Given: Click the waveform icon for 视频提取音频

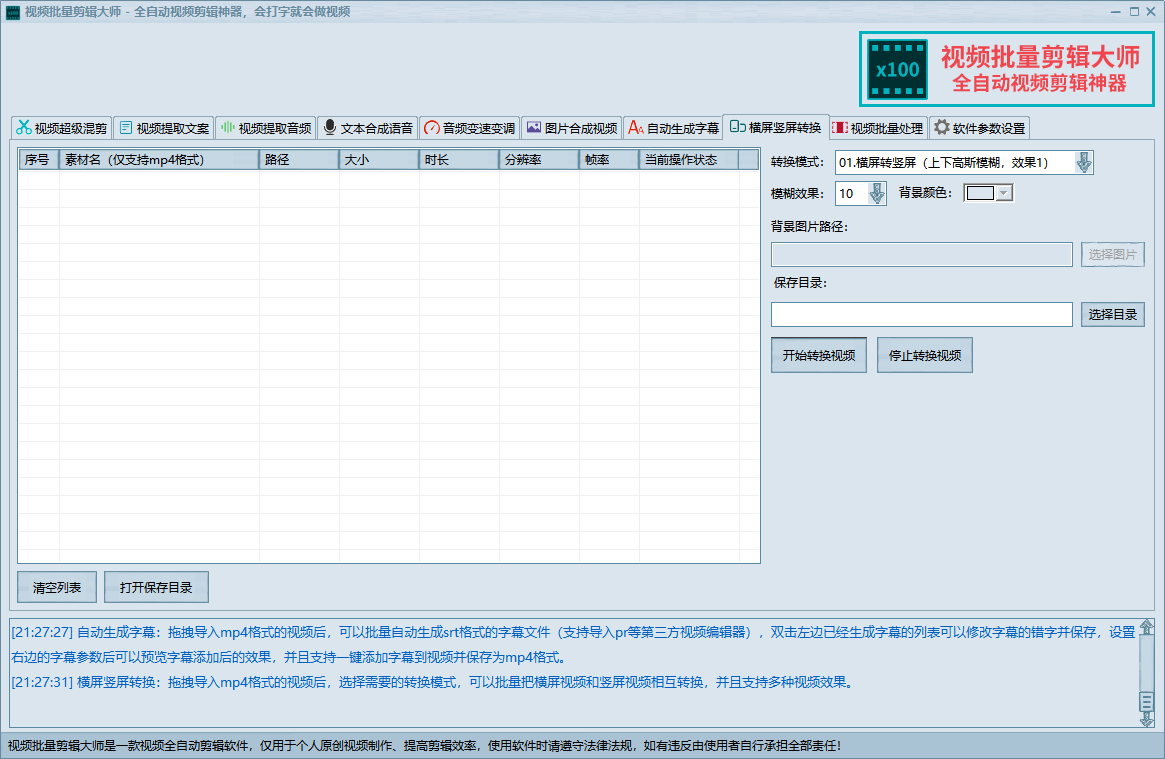Looking at the screenshot, I should click(x=227, y=128).
